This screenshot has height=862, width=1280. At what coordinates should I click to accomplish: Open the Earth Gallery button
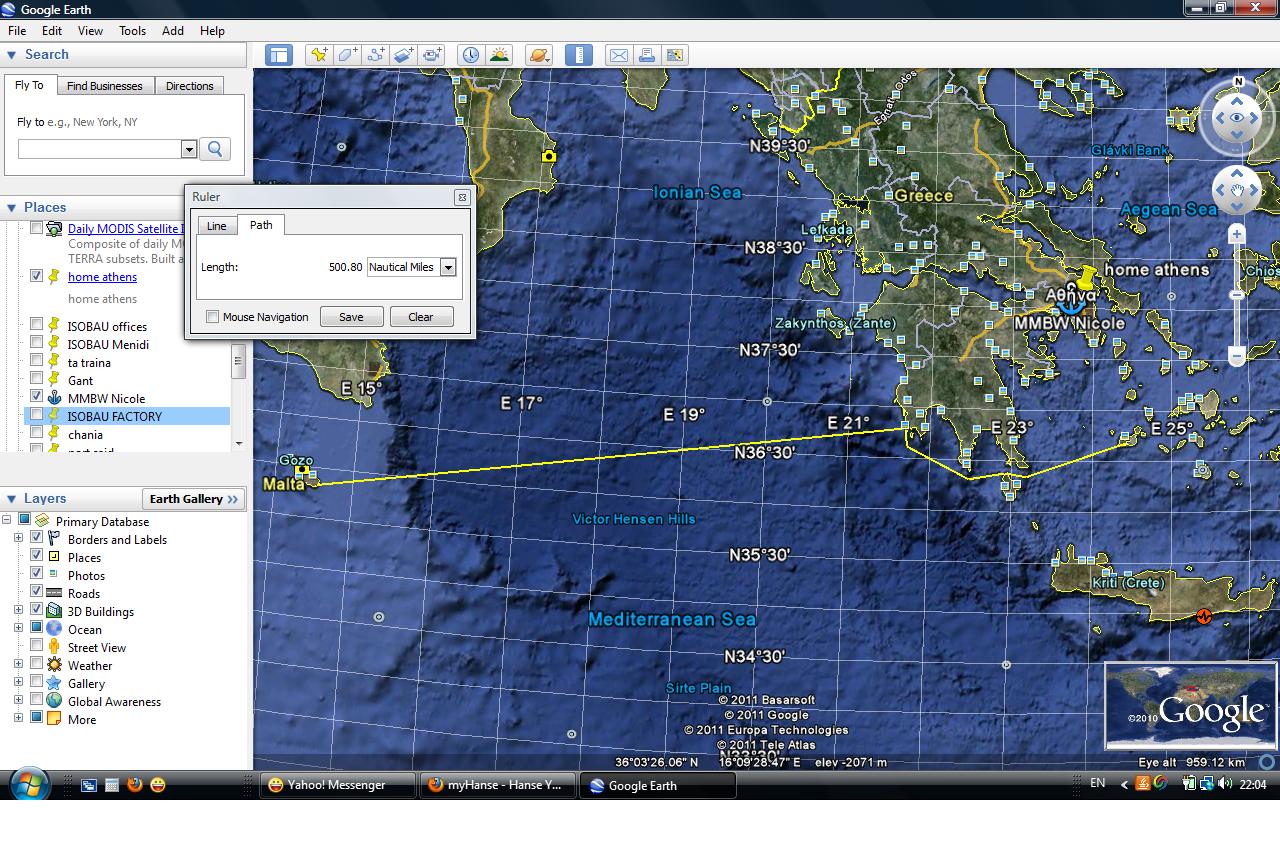(x=194, y=499)
